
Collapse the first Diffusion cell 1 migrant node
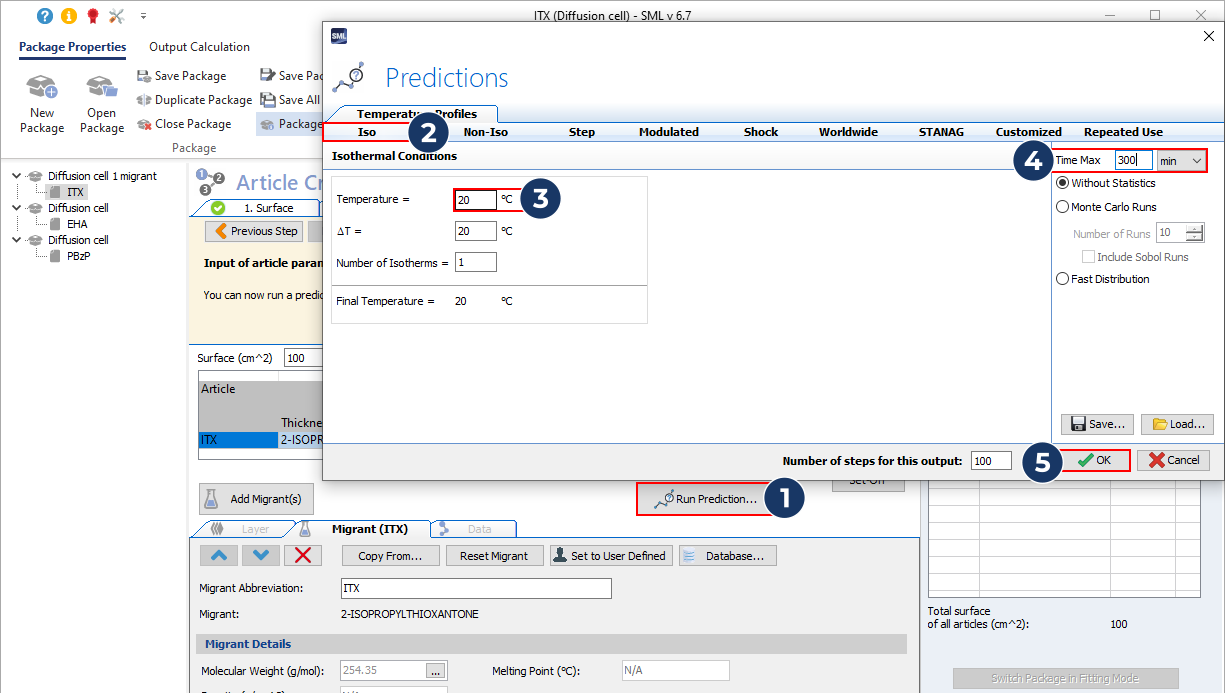tap(17, 176)
